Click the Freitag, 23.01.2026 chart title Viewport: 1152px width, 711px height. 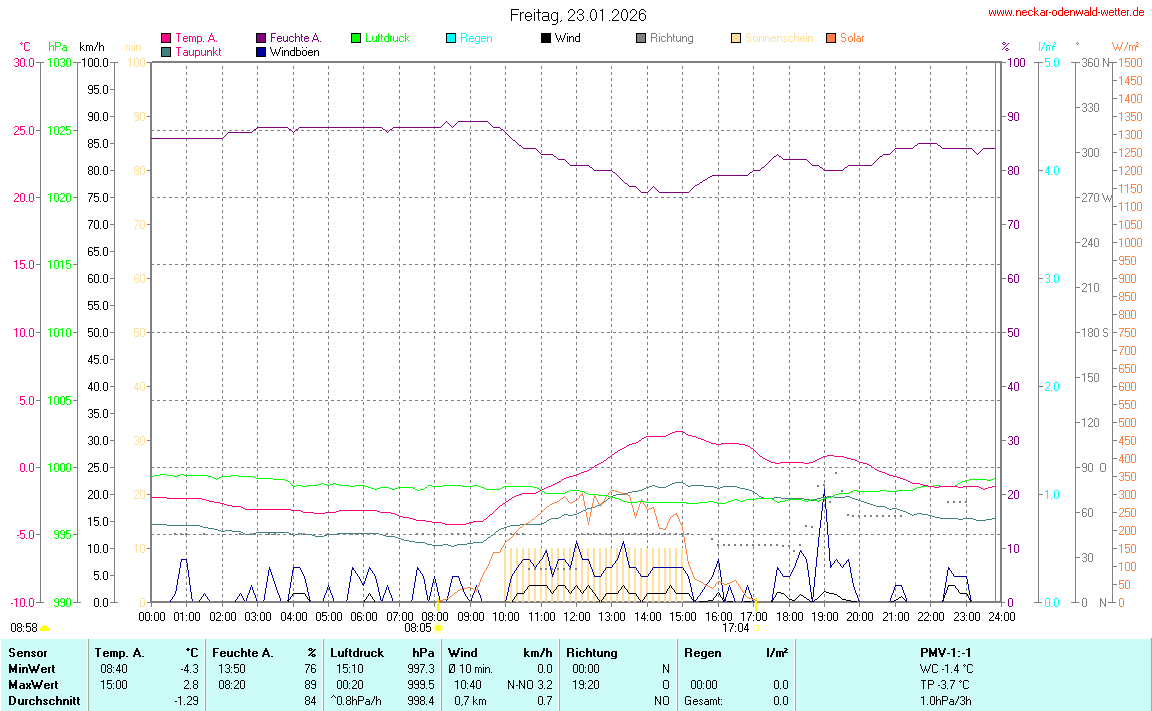(x=578, y=15)
